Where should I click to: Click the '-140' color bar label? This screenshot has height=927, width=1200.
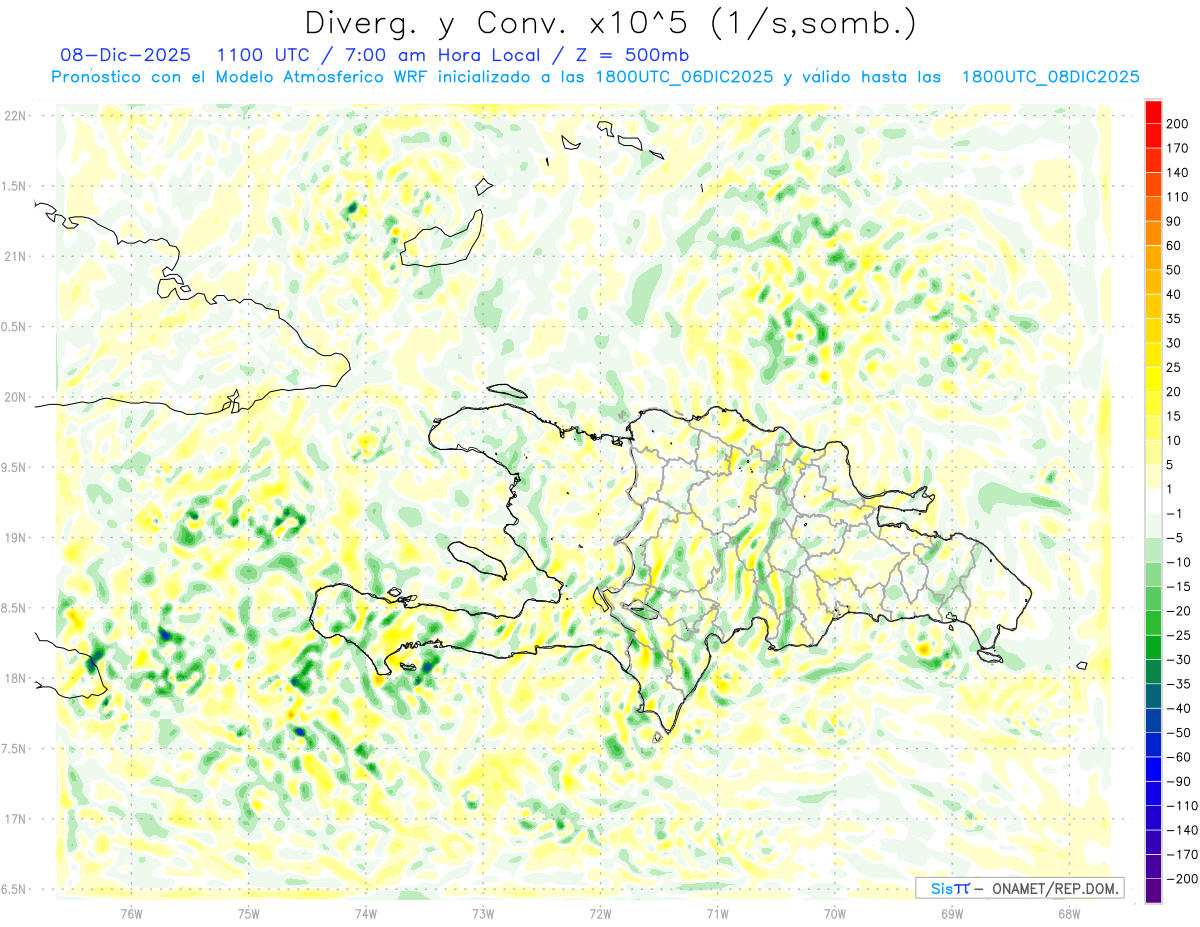click(1182, 830)
